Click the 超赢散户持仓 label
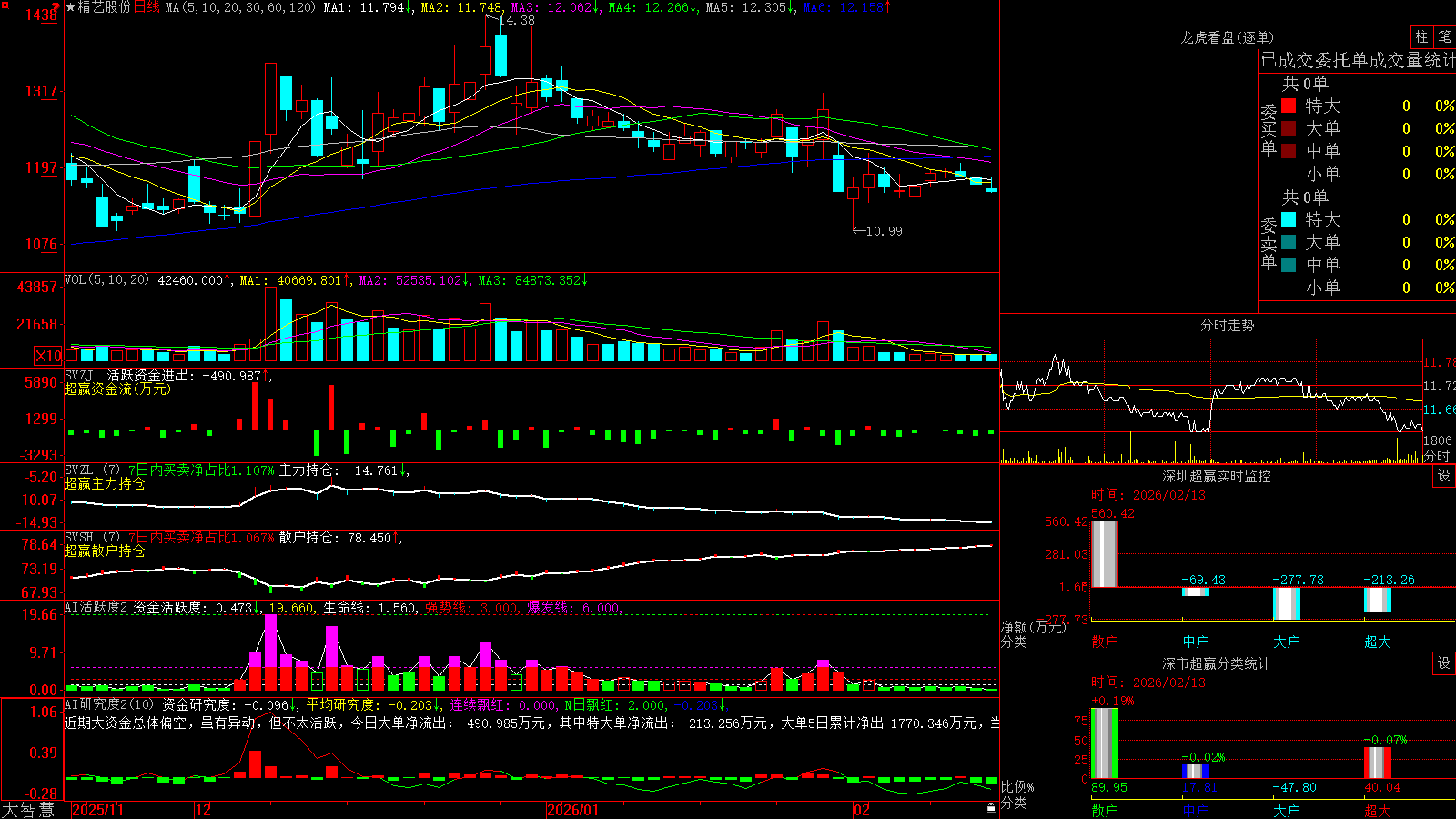The image size is (1456, 819). (x=105, y=551)
